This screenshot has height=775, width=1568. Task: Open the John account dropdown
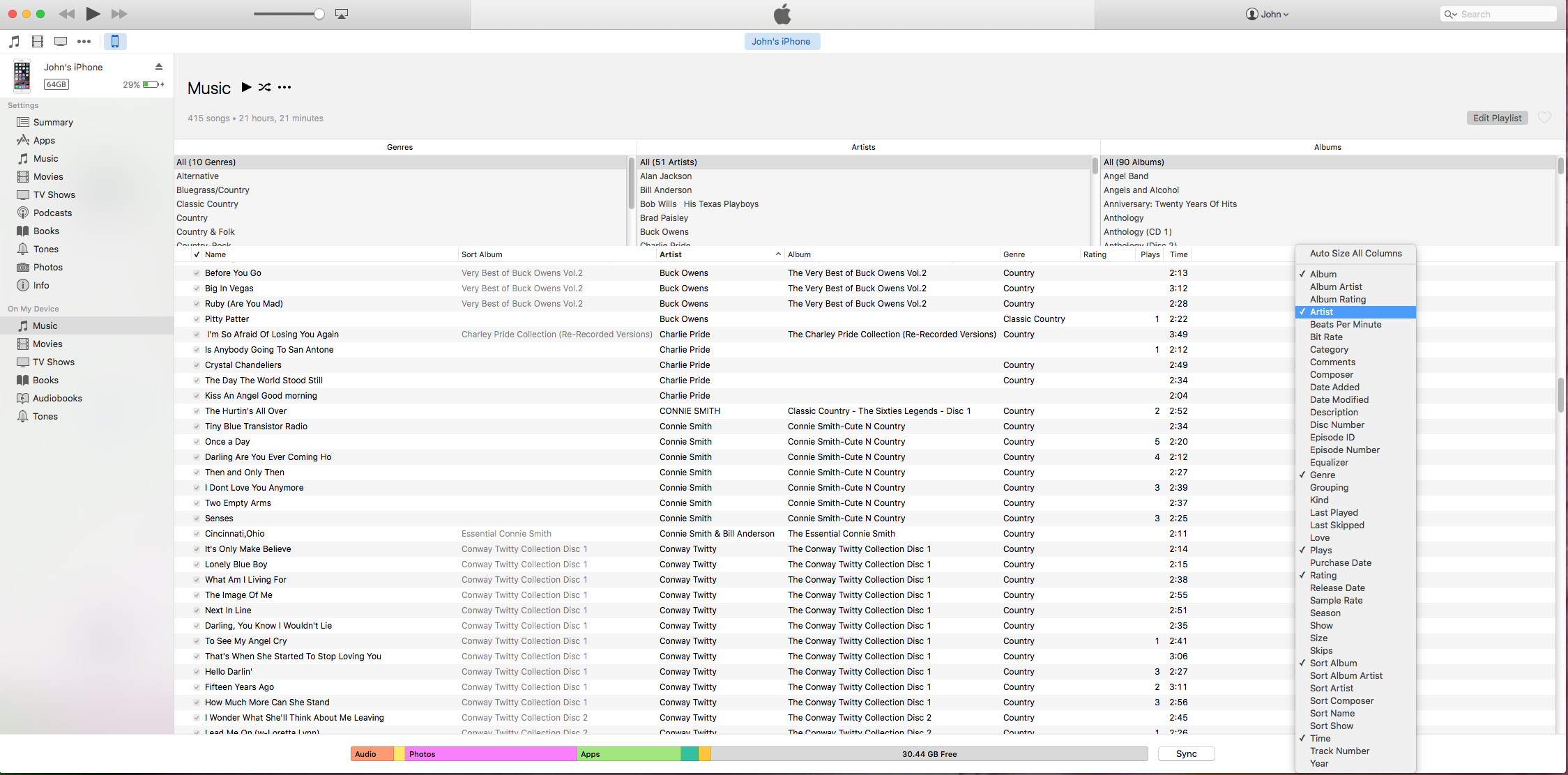1268,14
